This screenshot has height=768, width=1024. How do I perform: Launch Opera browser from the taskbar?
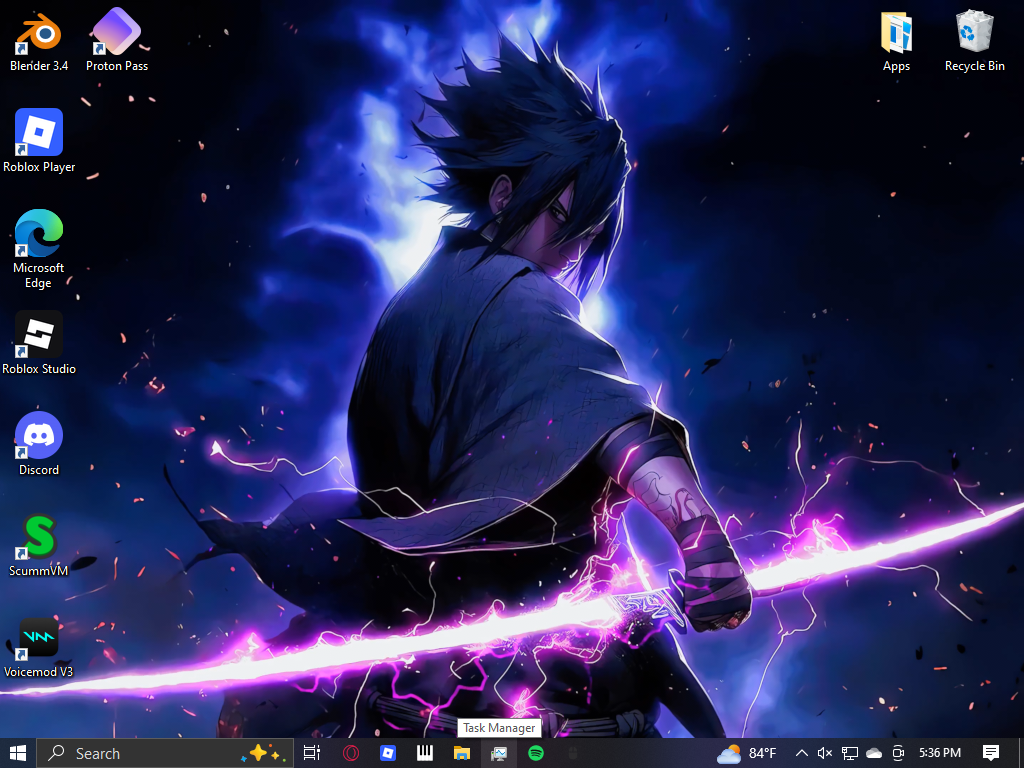click(351, 753)
